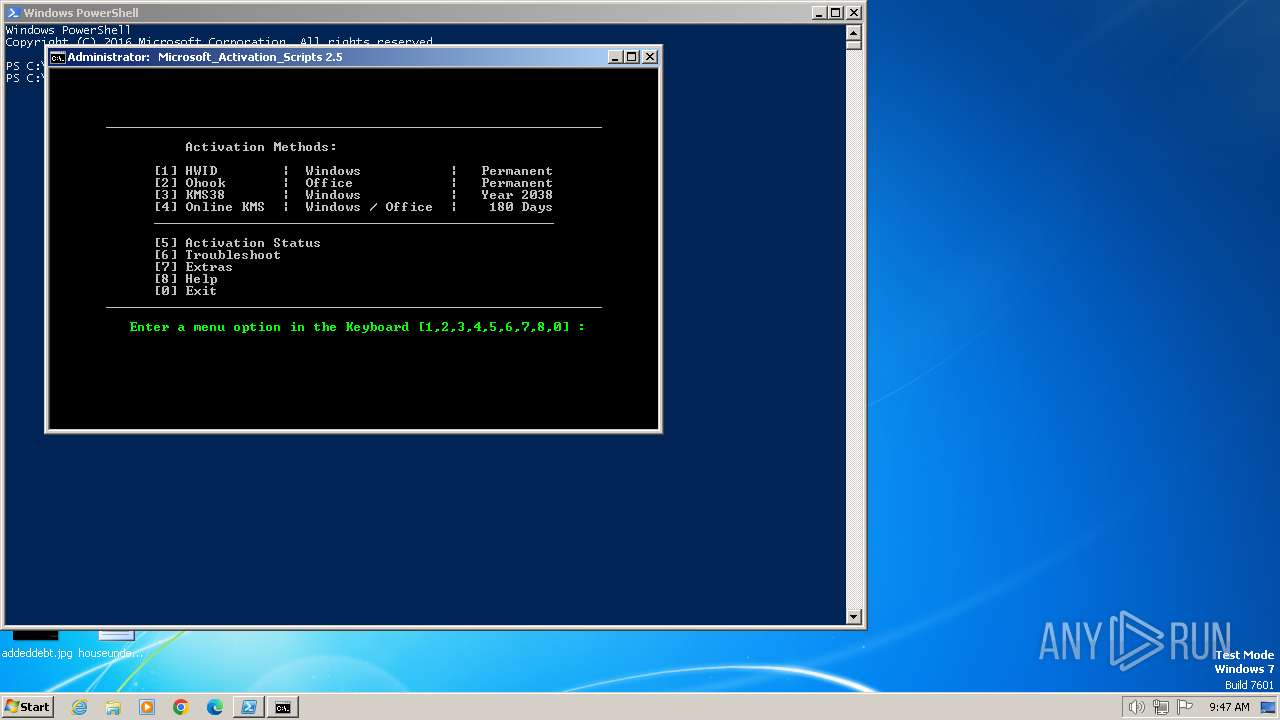Open the network status tray icon
The image size is (1280, 720).
click(1160, 707)
